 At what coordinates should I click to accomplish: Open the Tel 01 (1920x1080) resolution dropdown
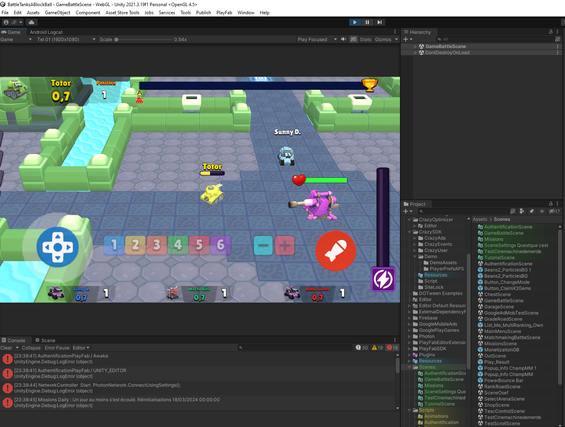66,39
